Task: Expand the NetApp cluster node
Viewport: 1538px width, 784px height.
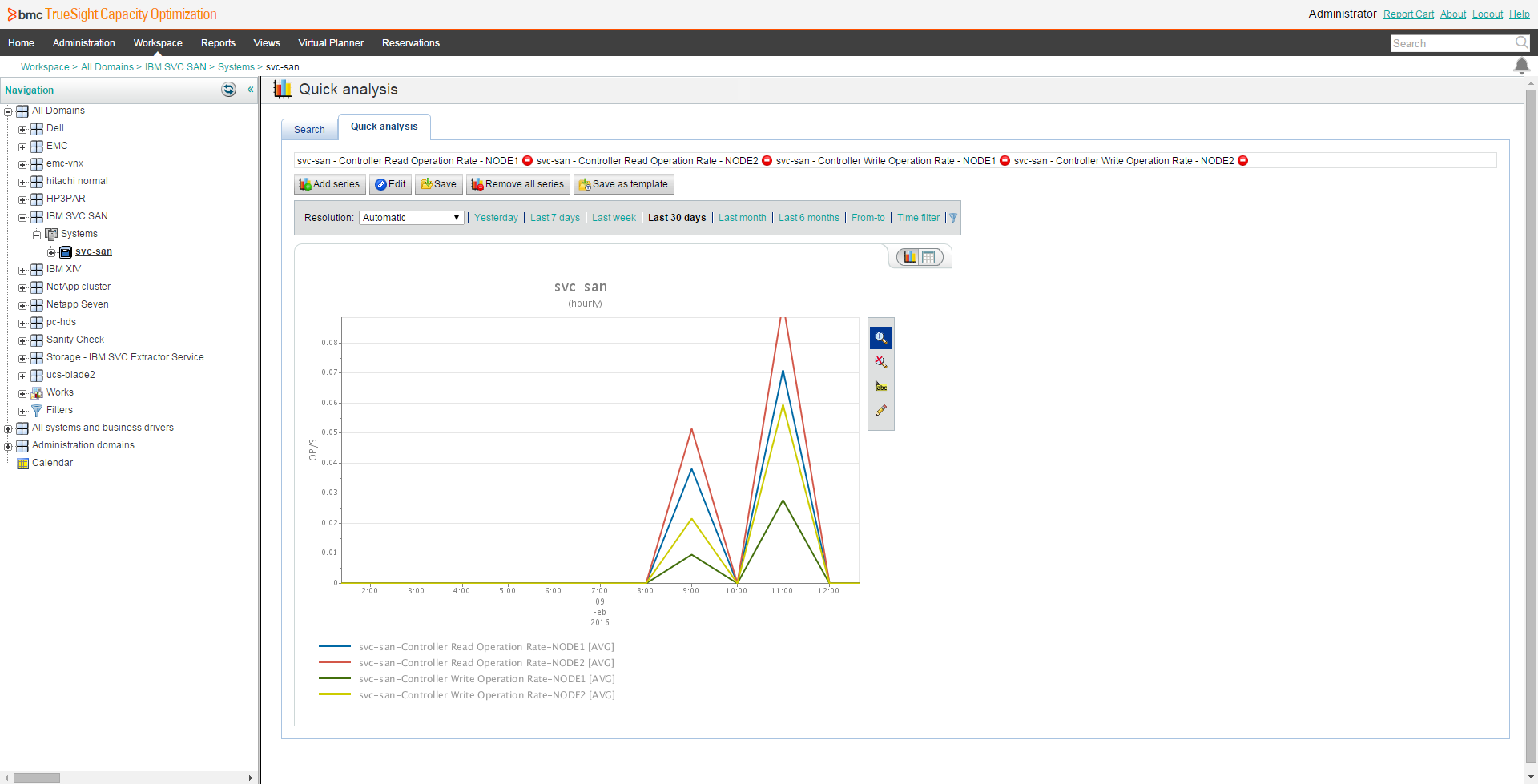Action: tap(22, 288)
